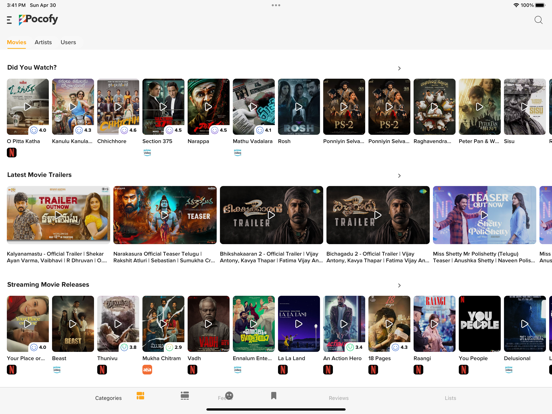The height and width of the screenshot is (414, 552).
Task: Select the orange grid bottom bar icon
Action: pos(140,396)
